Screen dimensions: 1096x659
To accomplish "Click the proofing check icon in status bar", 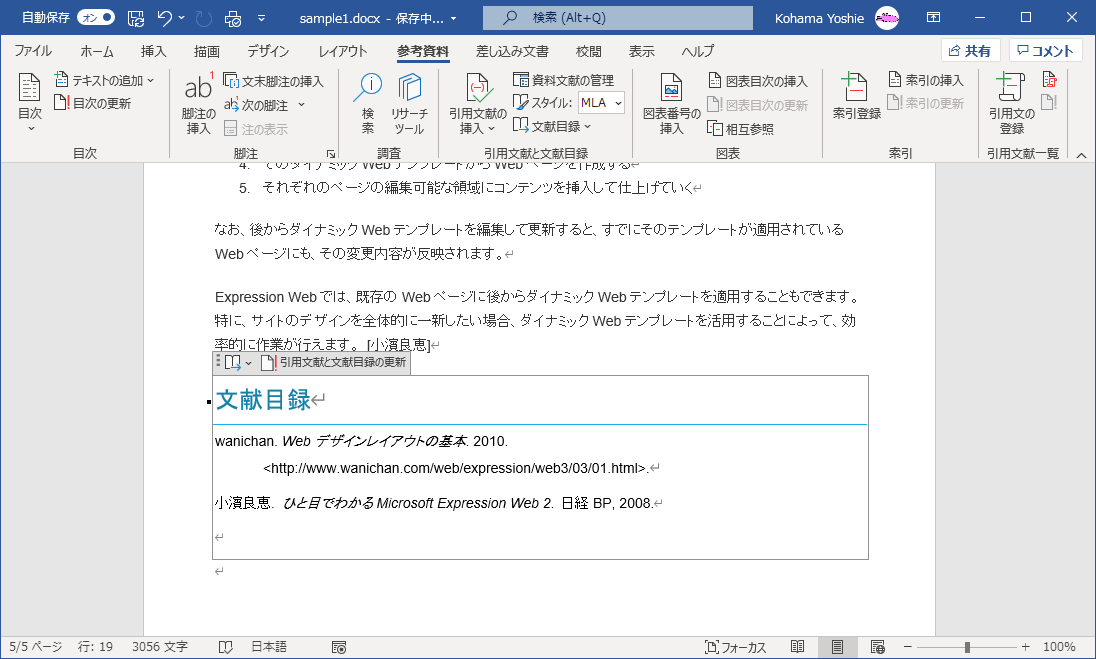I will 225,647.
